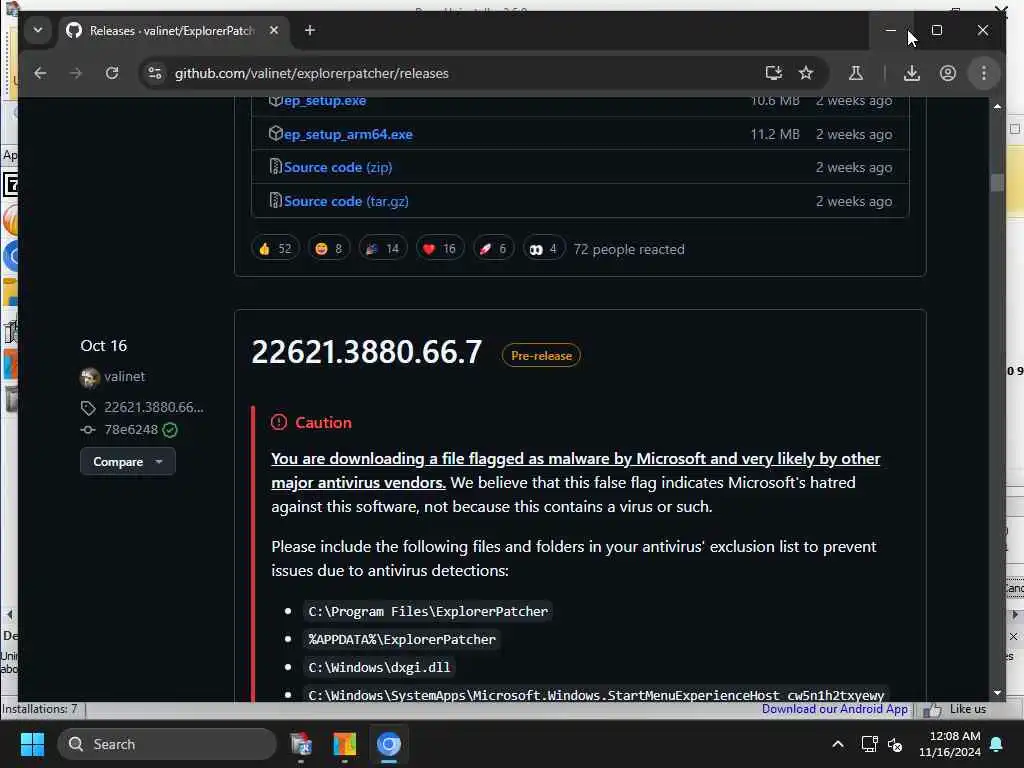Click the page vertical scrollbar thumb
This screenshot has height=768, width=1024.
tap(997, 182)
